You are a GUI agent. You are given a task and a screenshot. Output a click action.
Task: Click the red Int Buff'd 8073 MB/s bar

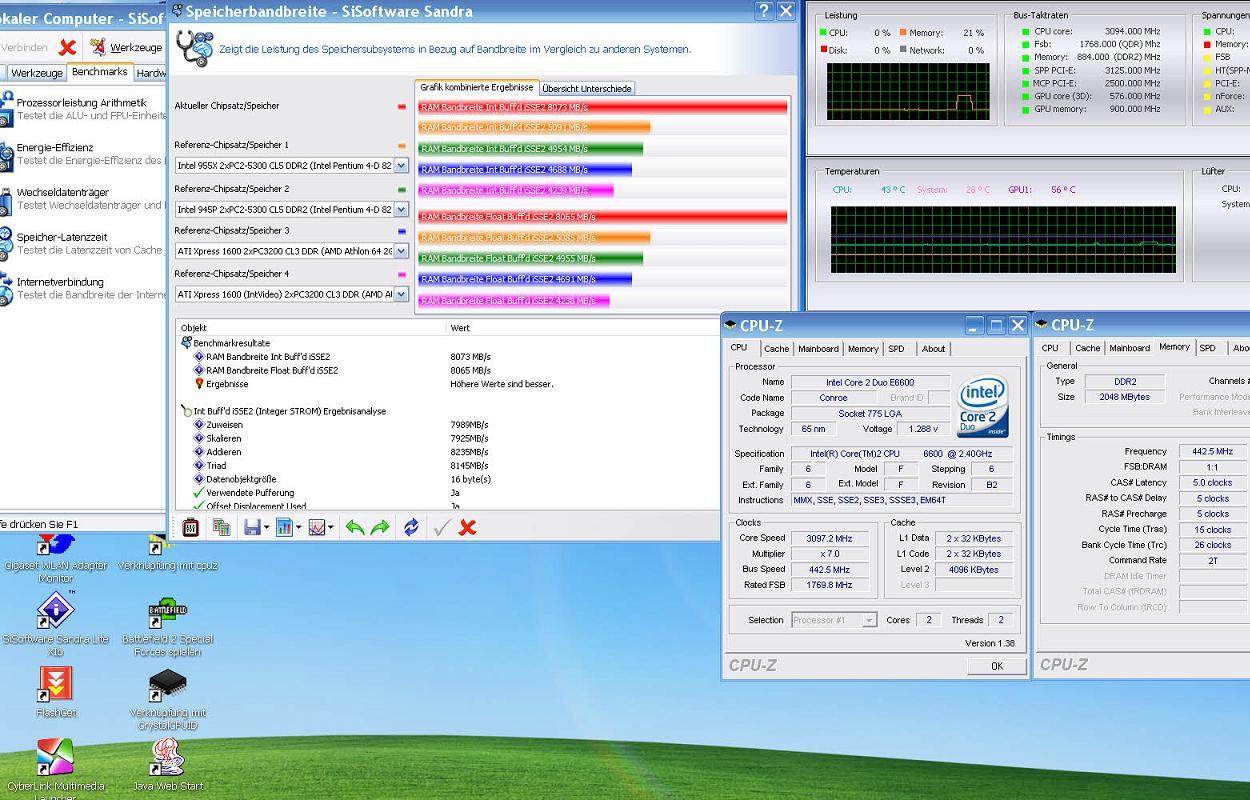(x=603, y=106)
